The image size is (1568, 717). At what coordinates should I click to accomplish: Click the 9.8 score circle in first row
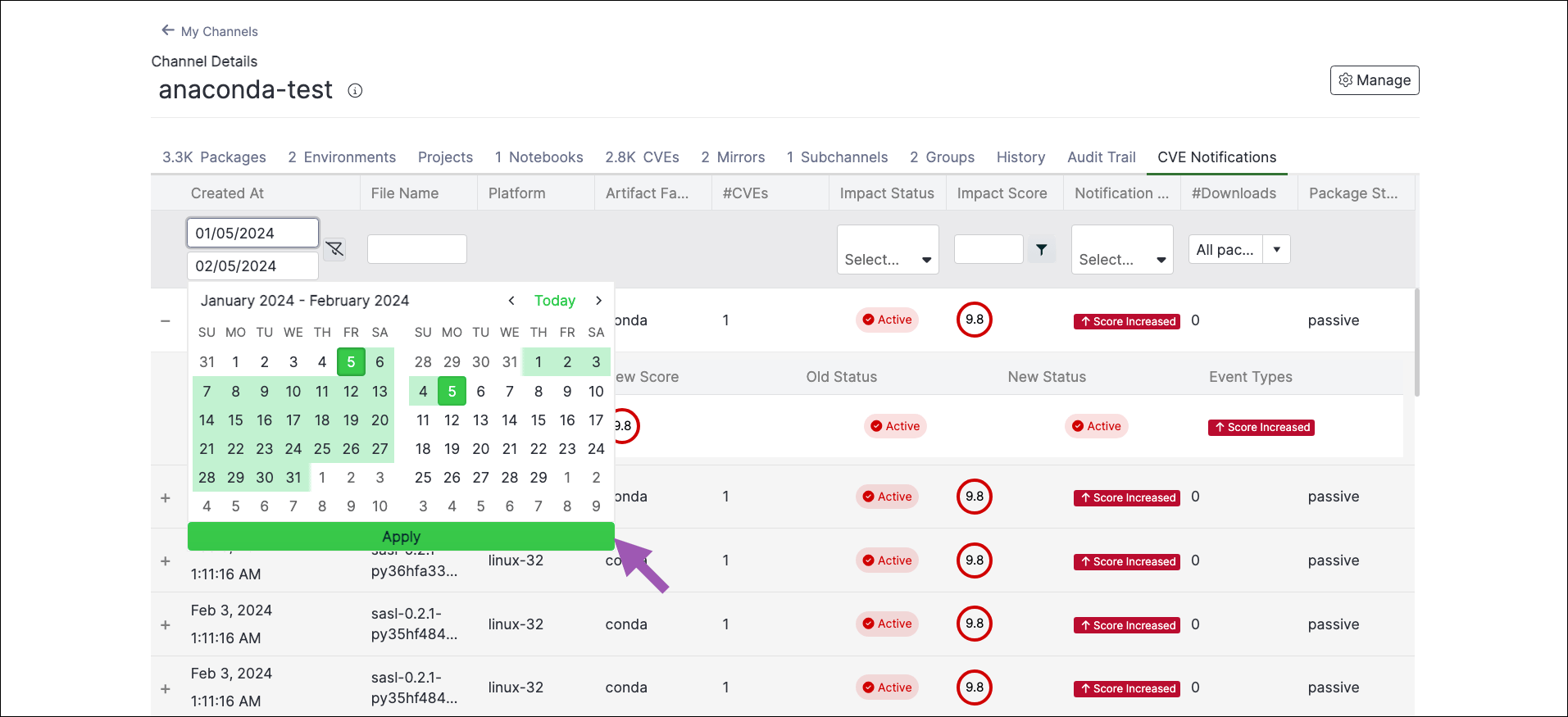pyautogui.click(x=974, y=320)
